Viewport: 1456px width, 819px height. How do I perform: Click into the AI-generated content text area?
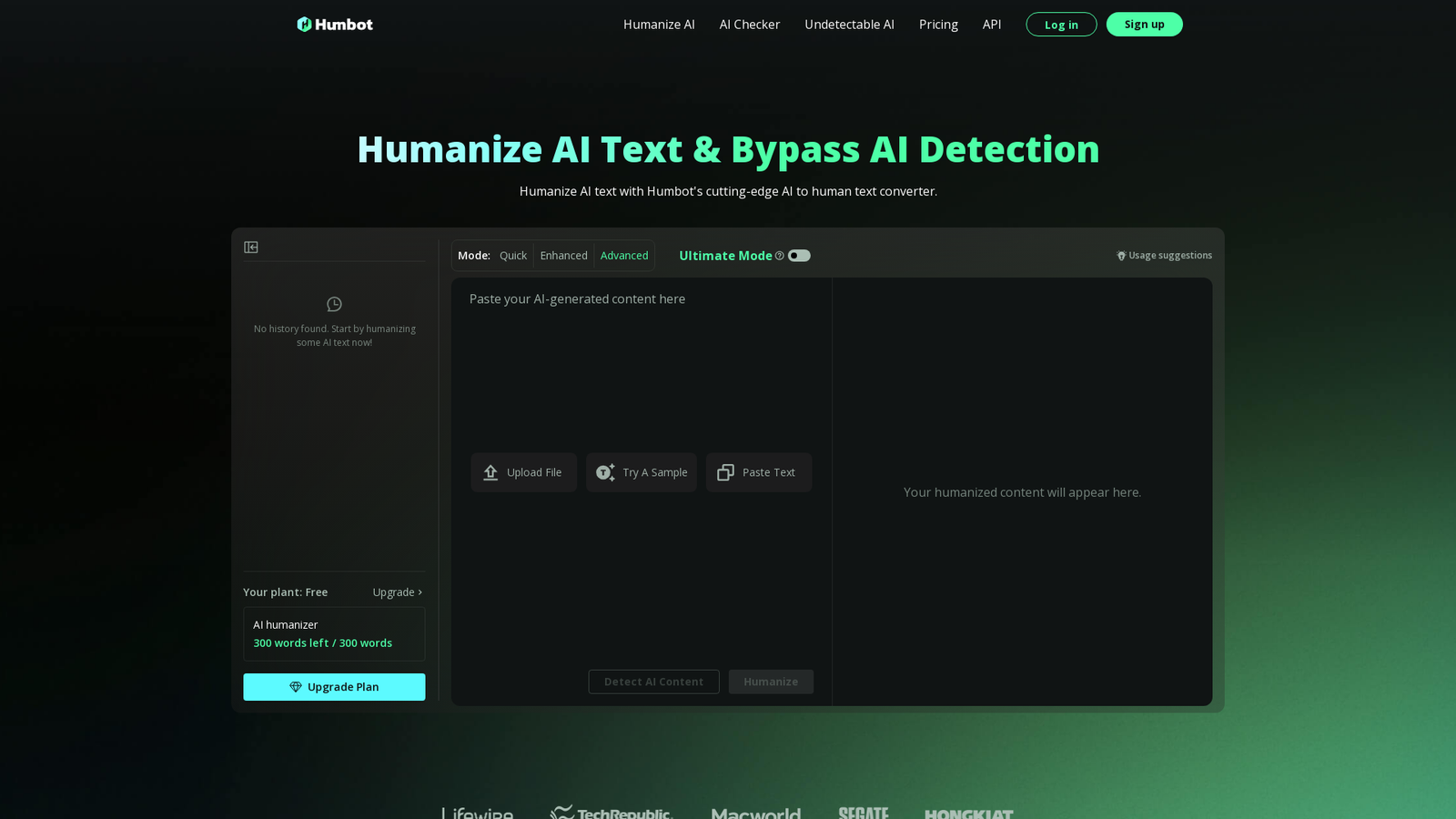[x=642, y=364]
